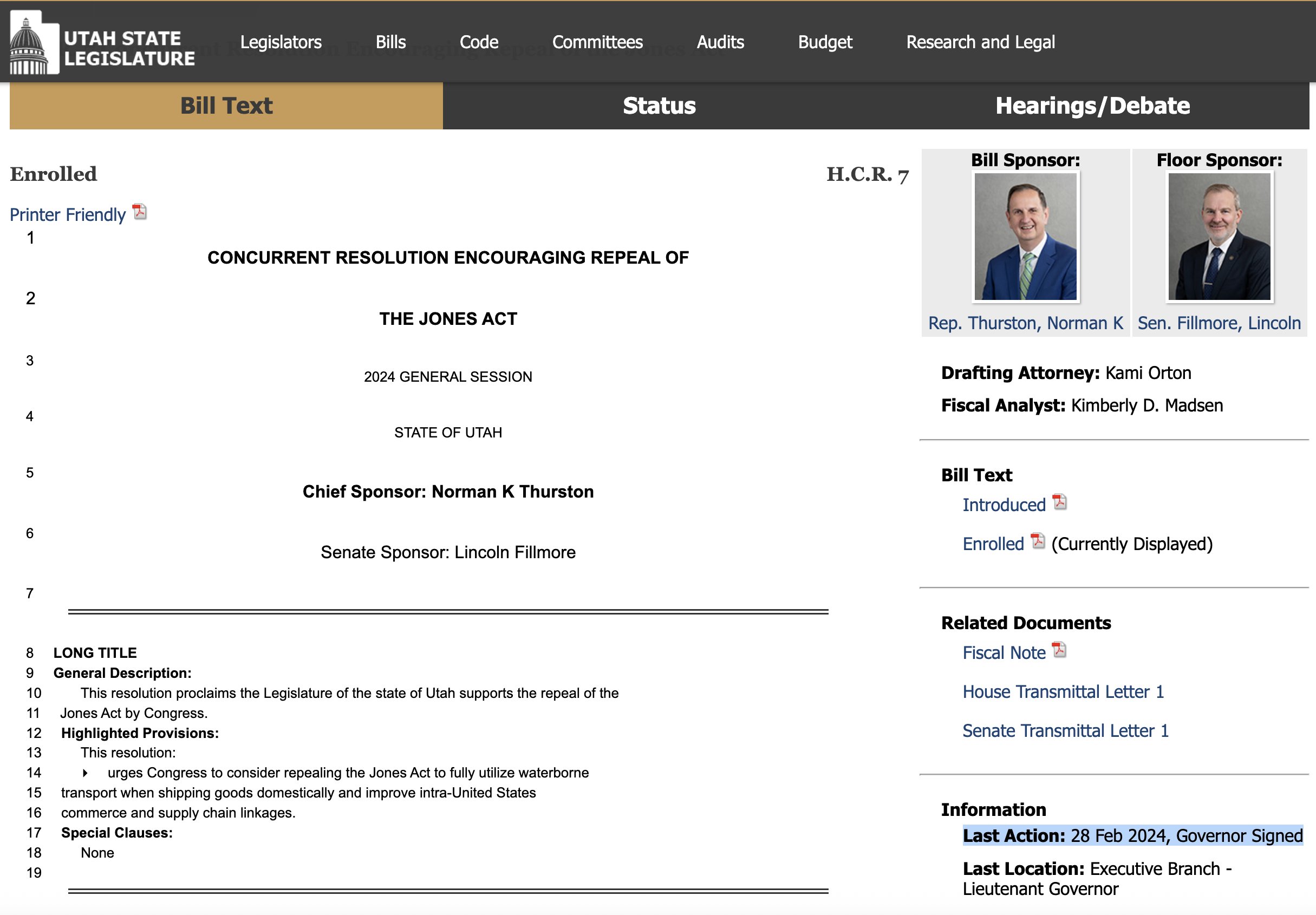Click the (Currently Displayed) label

(x=1132, y=544)
